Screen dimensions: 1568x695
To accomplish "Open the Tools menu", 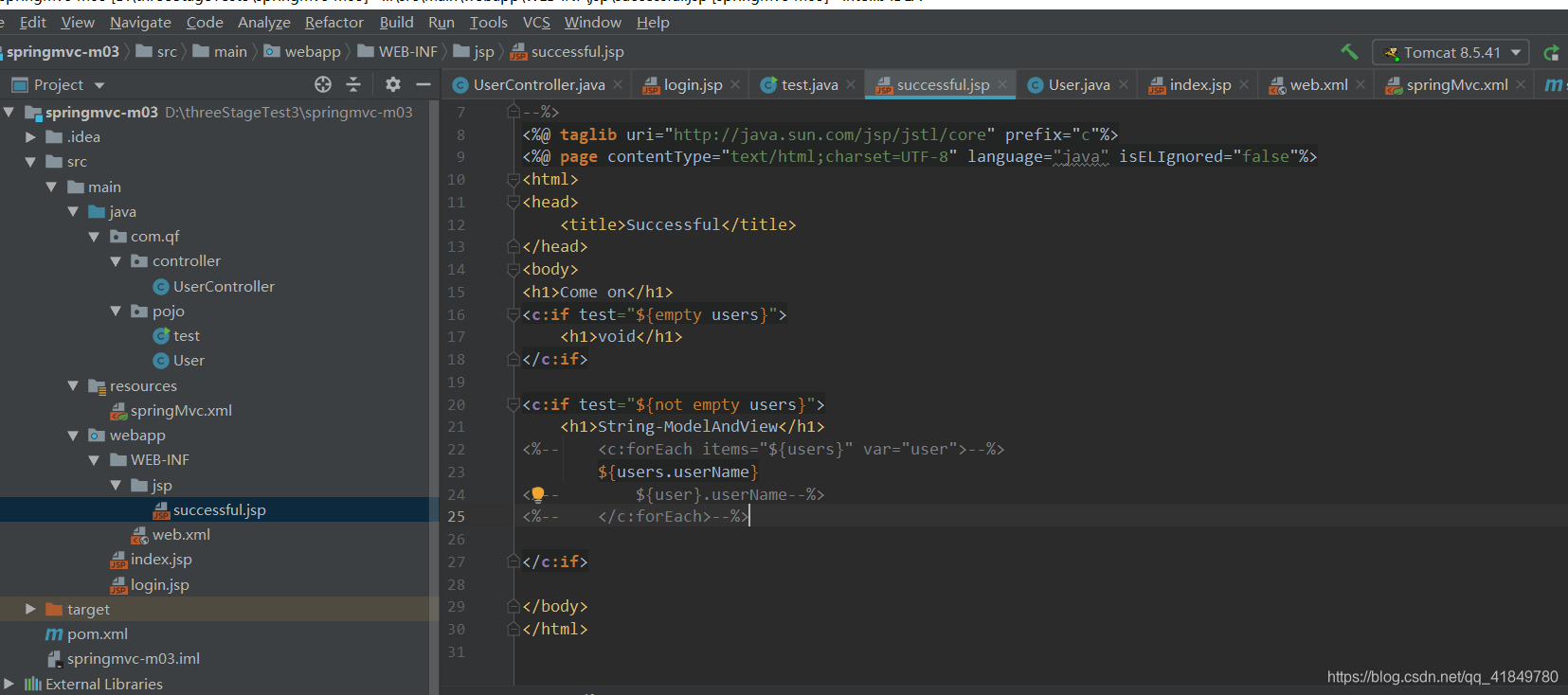I will coord(489,22).
